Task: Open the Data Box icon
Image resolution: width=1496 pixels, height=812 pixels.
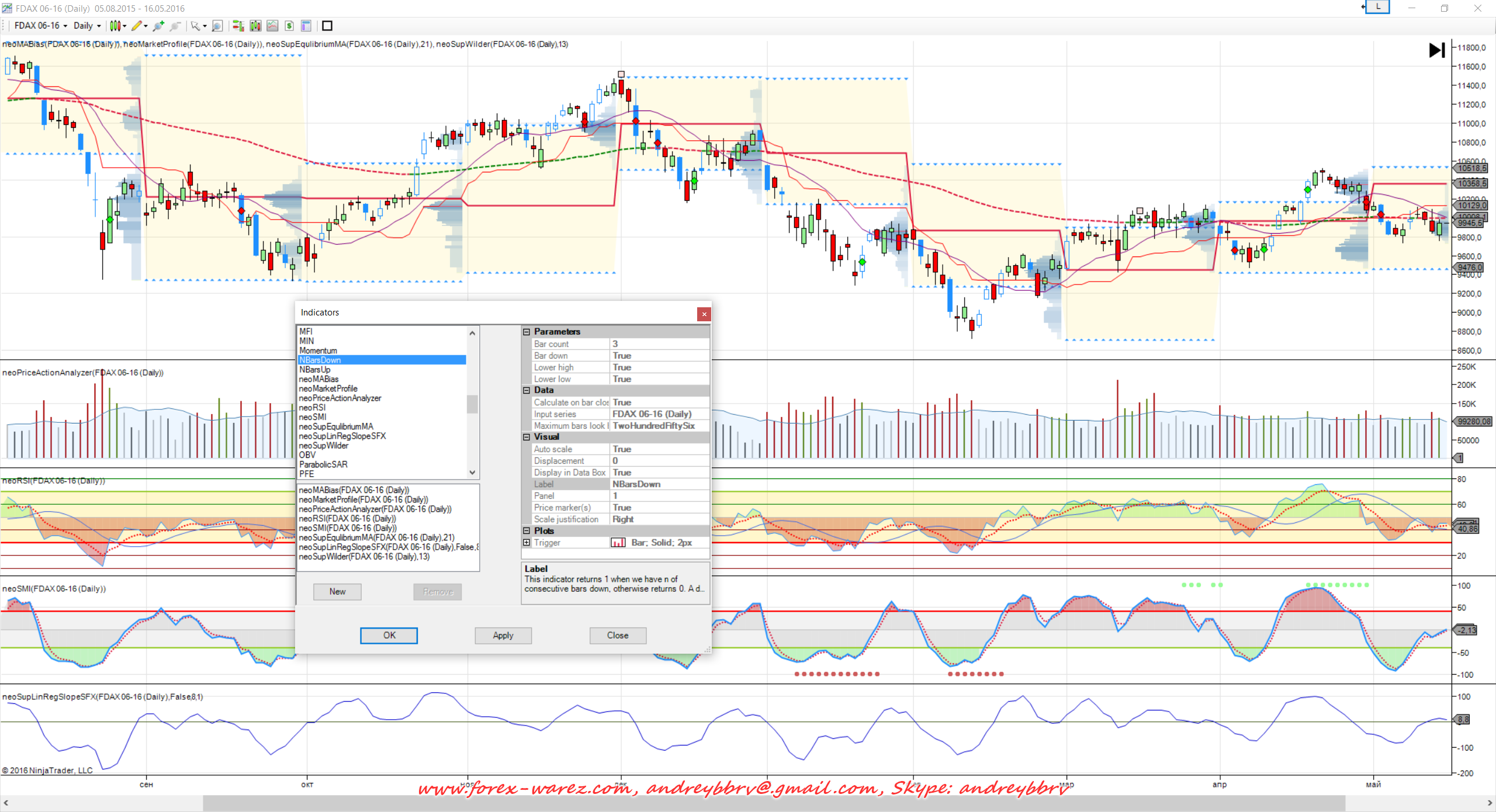Action: coord(306,26)
